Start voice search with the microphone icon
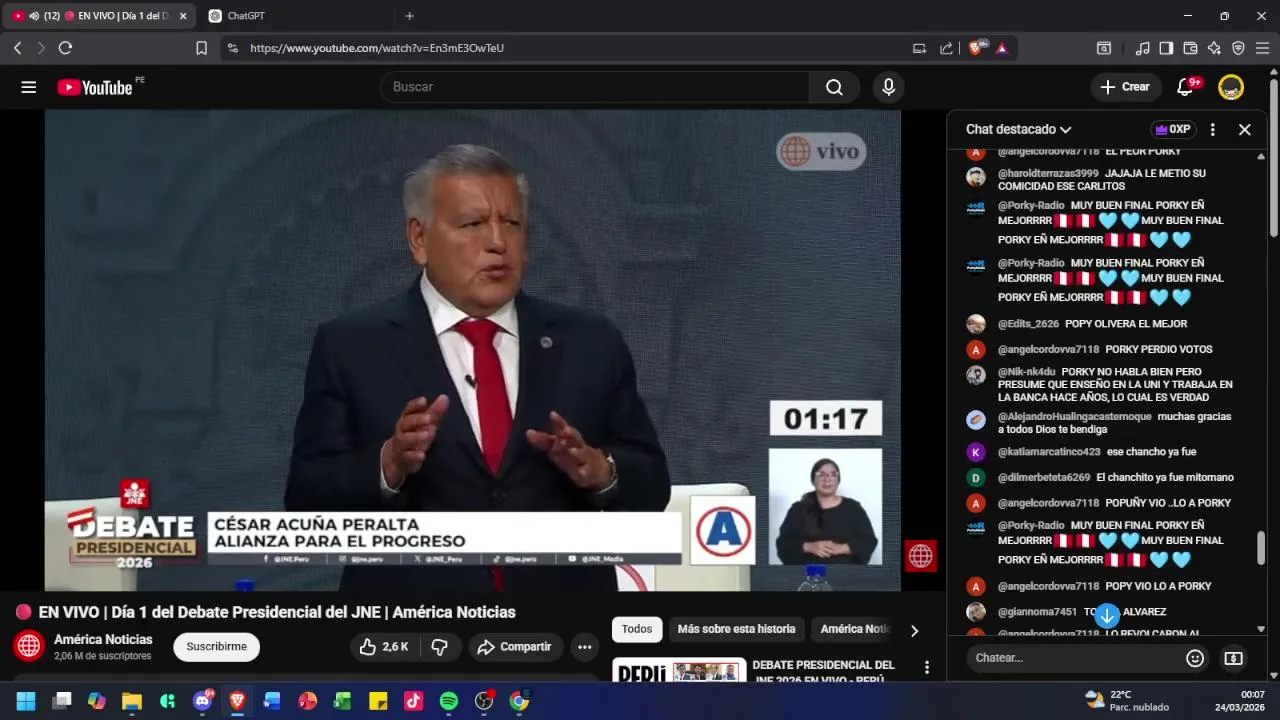Image resolution: width=1280 pixels, height=720 pixels. pyautogui.click(x=888, y=87)
